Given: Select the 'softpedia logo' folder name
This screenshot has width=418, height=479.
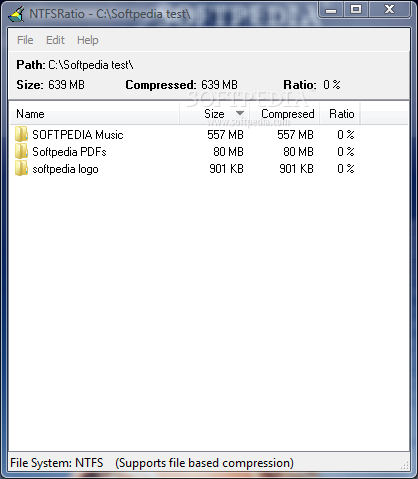Looking at the screenshot, I should coord(65,169).
